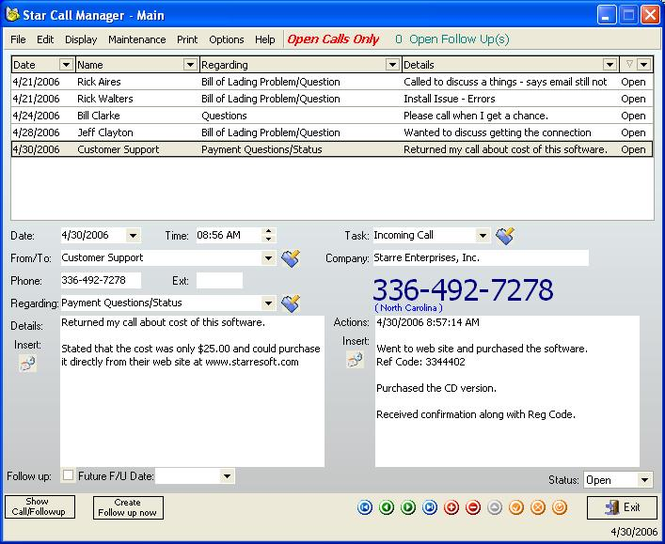The width and height of the screenshot is (665, 544).
Task: Expand the Regarding field dropdown arrow
Action: [x=268, y=303]
